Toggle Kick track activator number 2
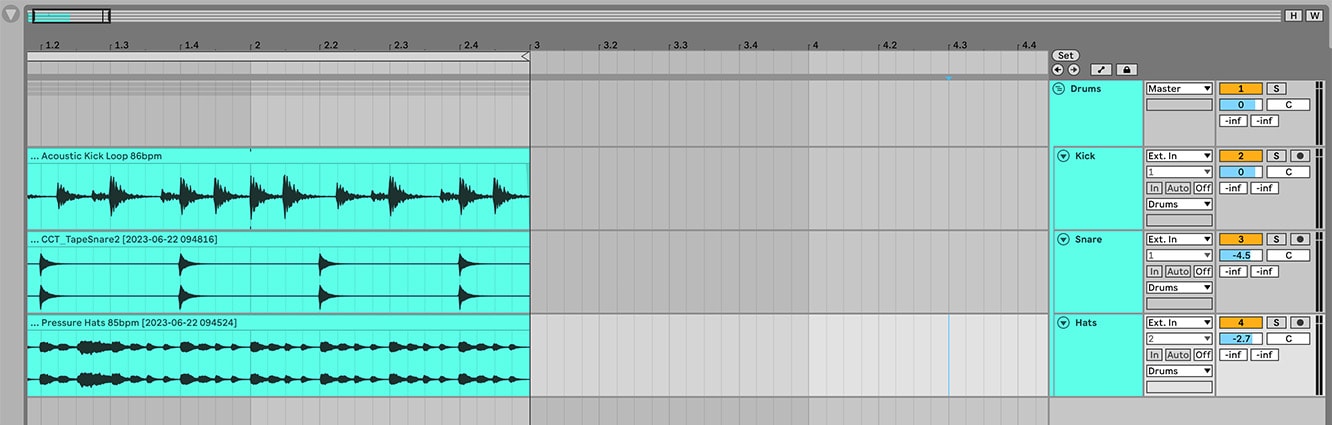Image resolution: width=1332 pixels, height=425 pixels. [1240, 156]
